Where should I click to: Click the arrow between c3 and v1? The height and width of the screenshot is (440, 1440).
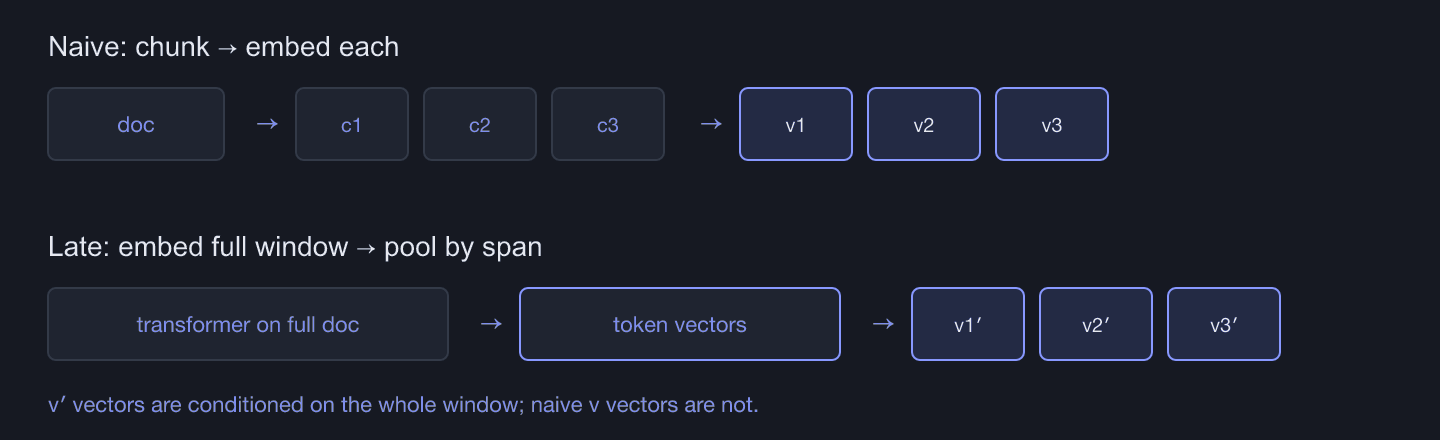(x=710, y=124)
